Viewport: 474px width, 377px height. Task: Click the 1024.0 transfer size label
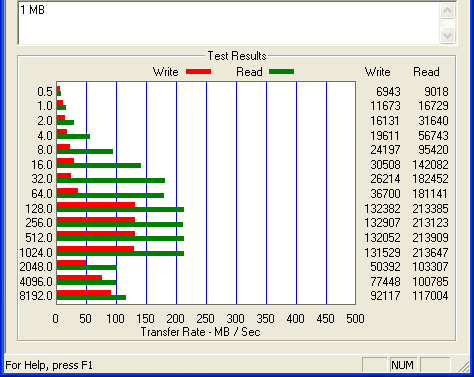tap(36, 253)
